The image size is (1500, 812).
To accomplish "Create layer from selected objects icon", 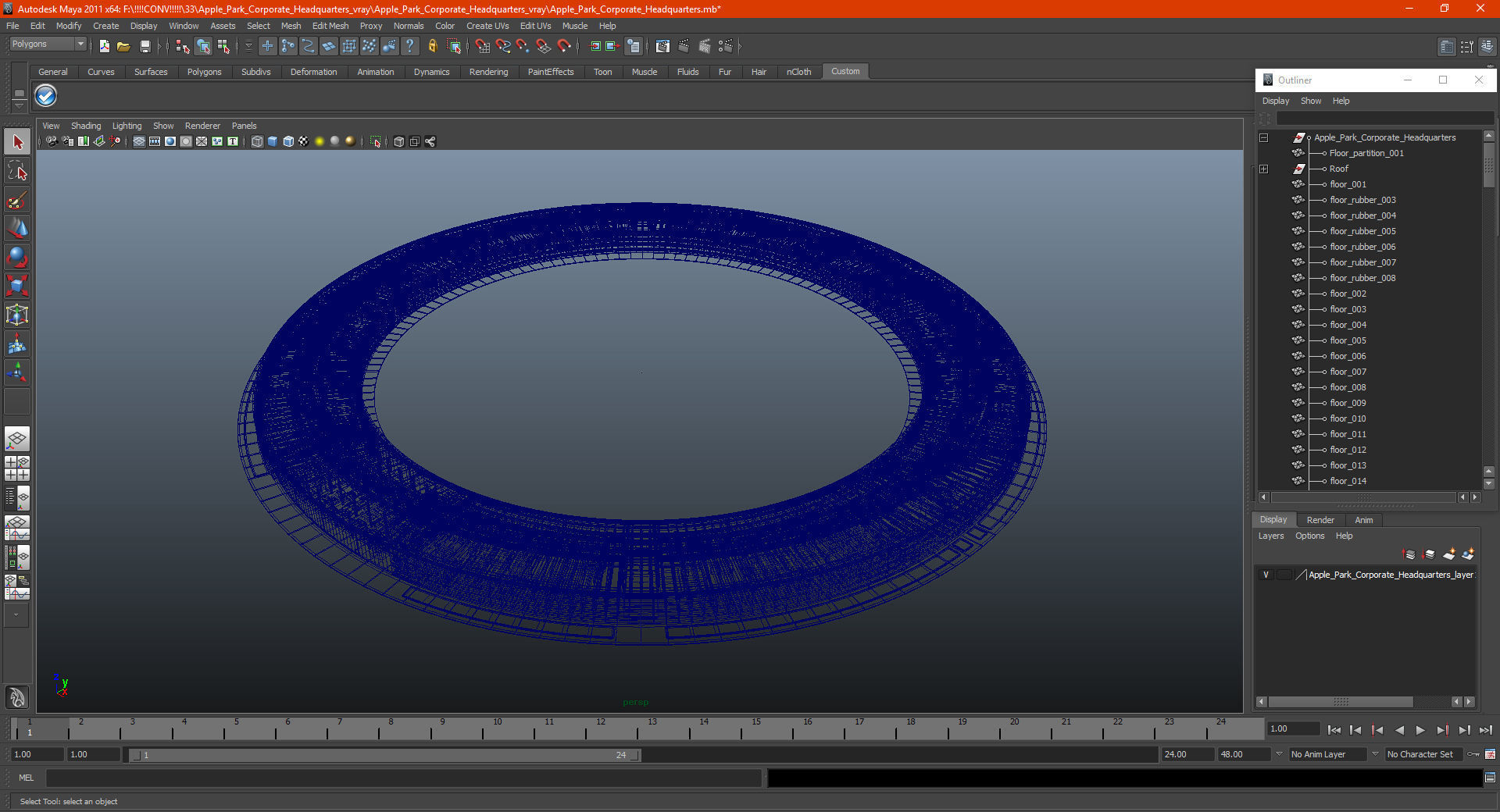I will 1468,554.
